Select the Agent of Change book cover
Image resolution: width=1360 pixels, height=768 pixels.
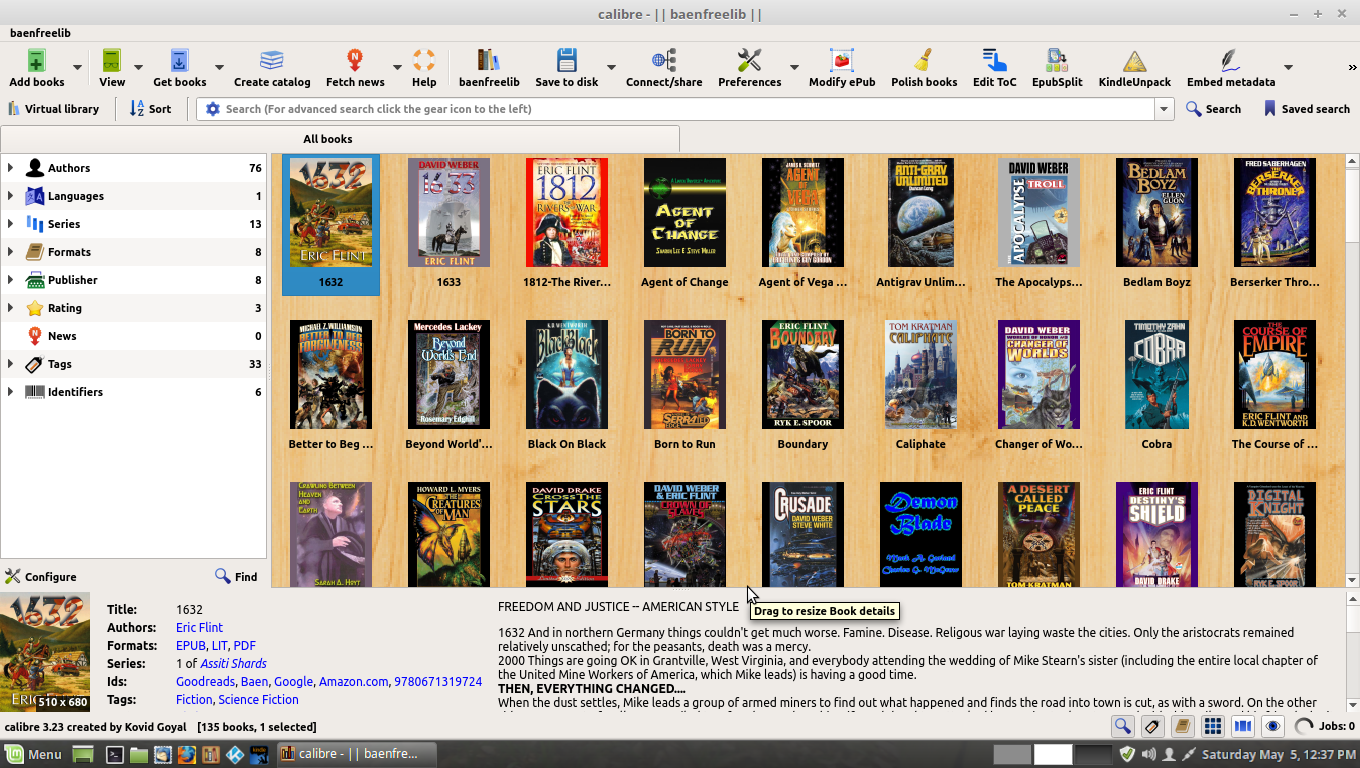[685, 213]
